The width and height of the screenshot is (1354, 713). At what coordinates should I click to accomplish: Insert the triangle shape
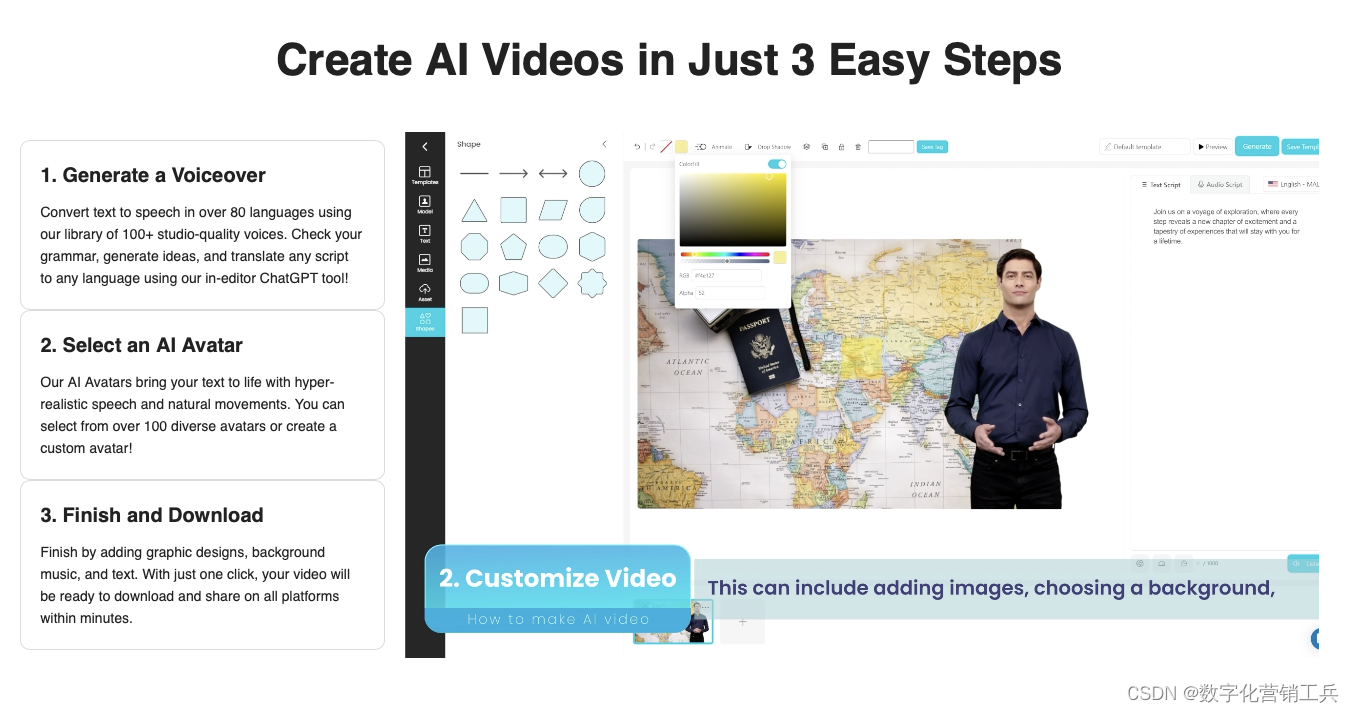pos(474,210)
